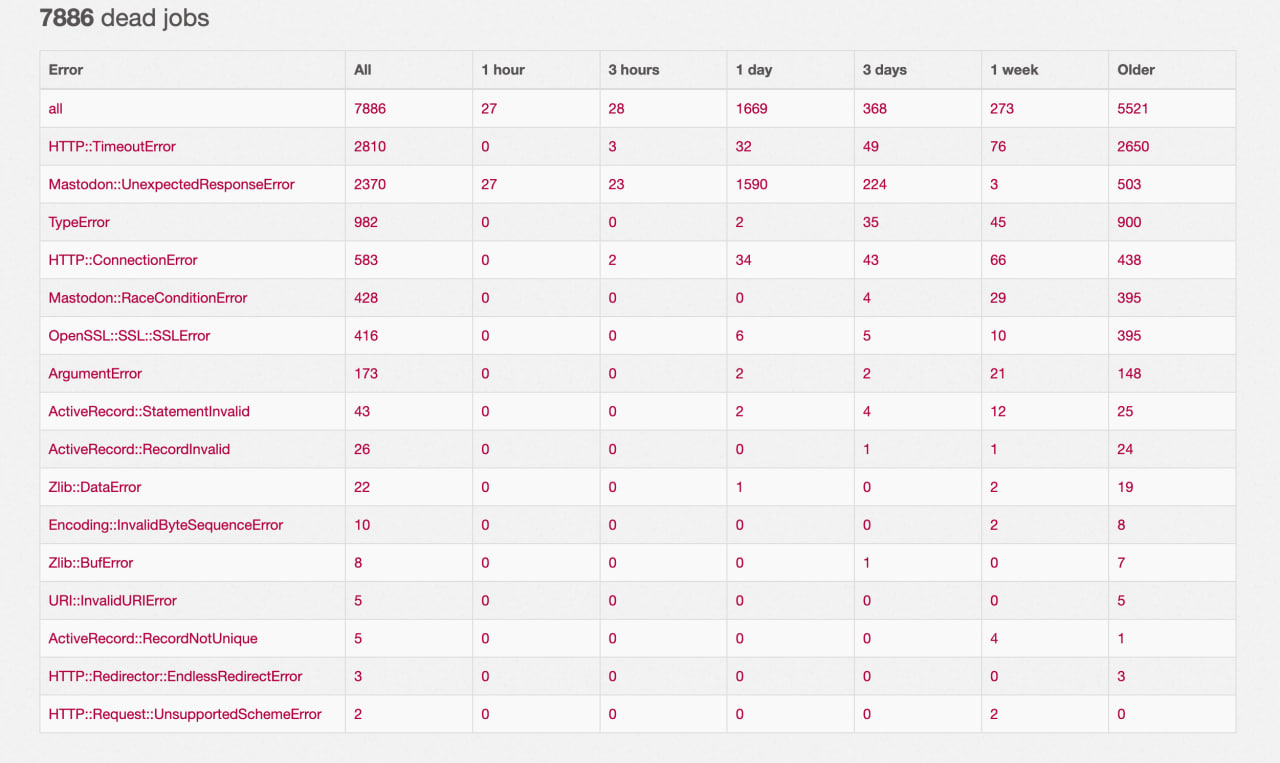The image size is (1280, 763).
Task: Open URI::InvalidURIError dead jobs
Action: [x=113, y=601]
